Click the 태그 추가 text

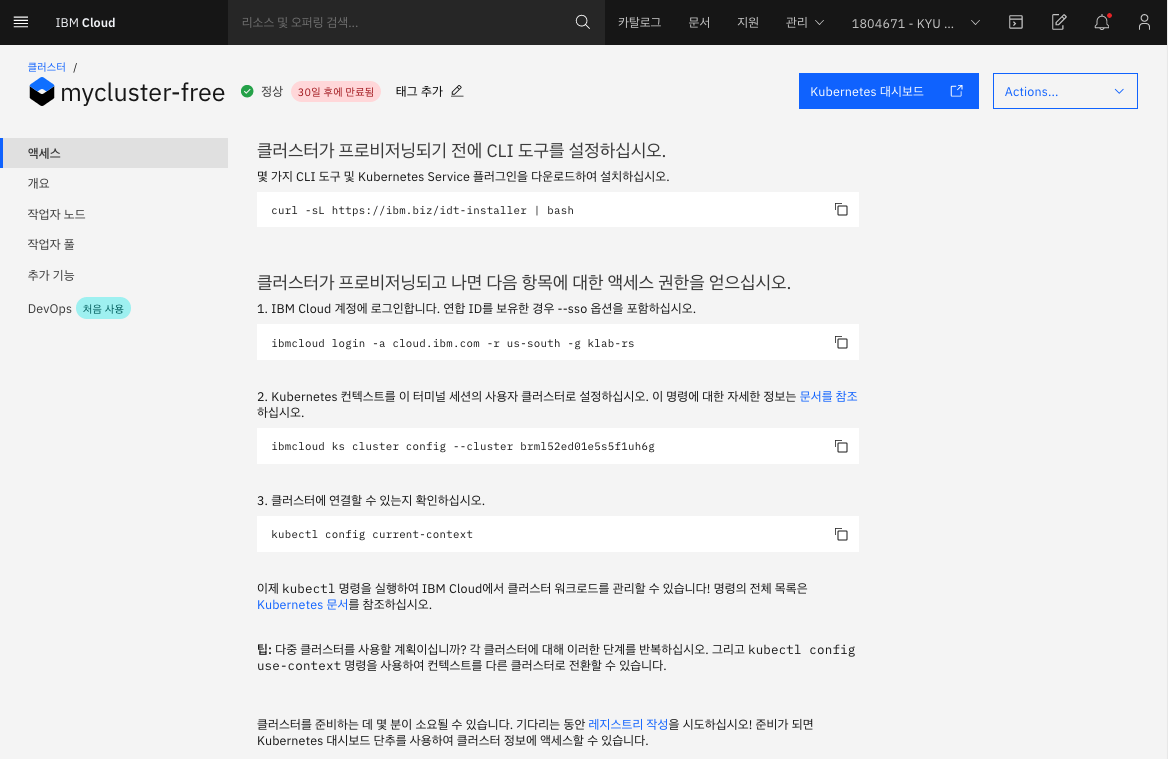[x=419, y=91]
